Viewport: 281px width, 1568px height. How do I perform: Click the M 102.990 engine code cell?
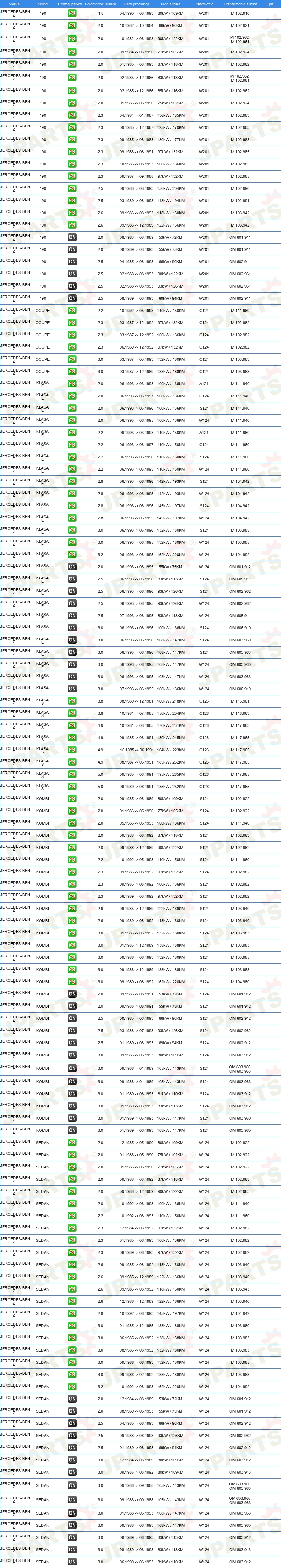coord(240,189)
